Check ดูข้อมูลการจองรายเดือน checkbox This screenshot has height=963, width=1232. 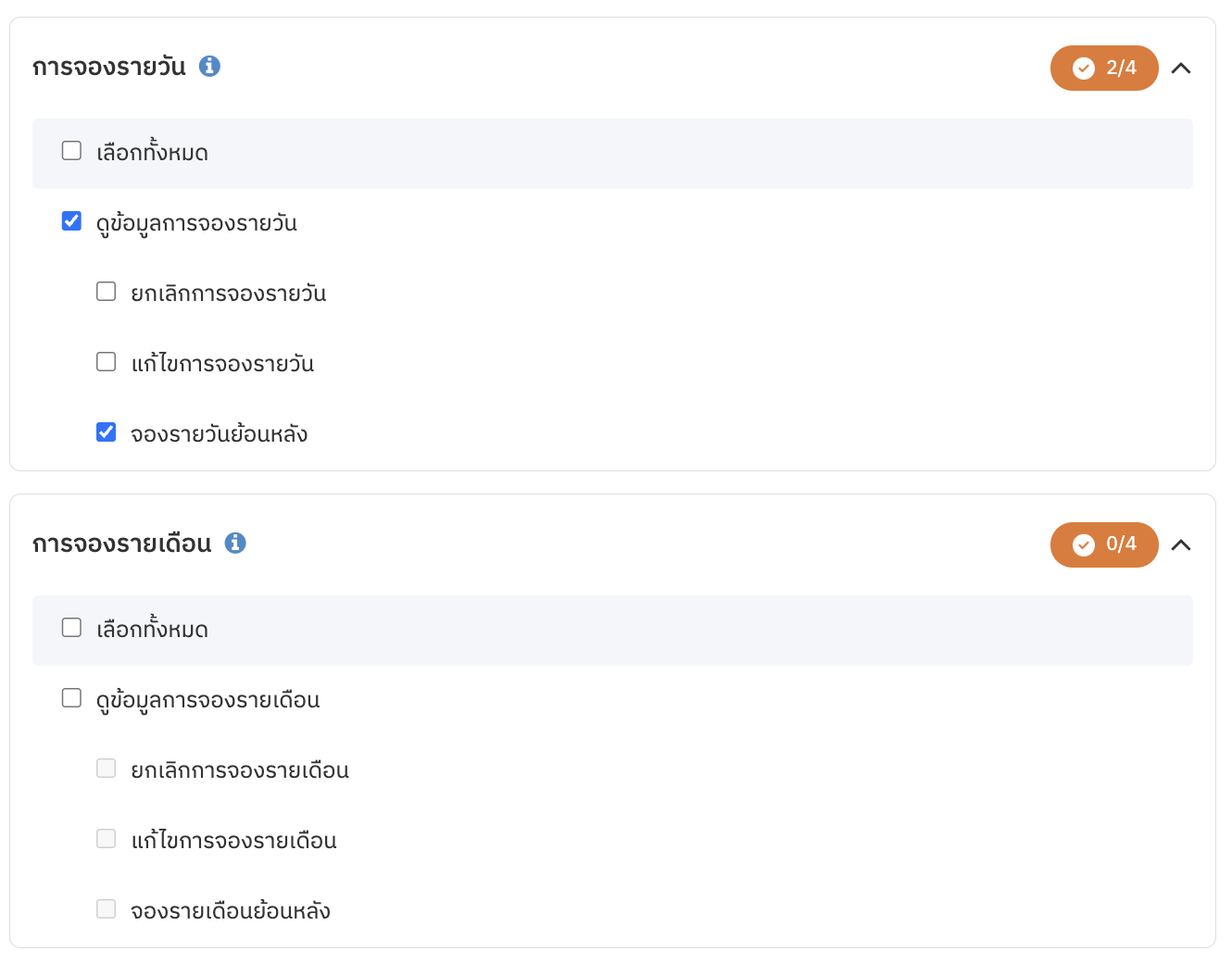(71, 697)
